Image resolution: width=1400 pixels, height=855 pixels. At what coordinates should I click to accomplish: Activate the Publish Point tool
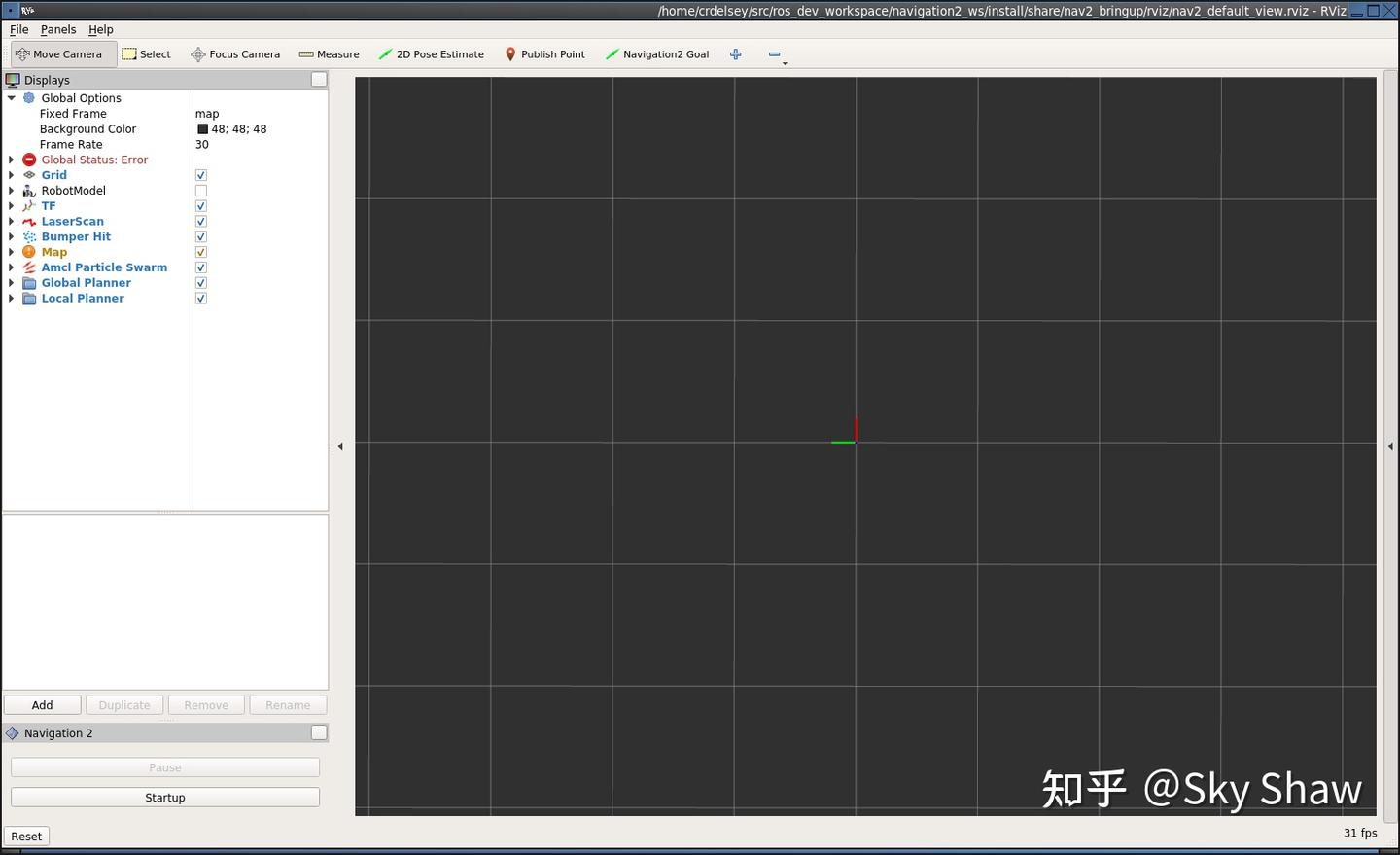click(x=544, y=53)
